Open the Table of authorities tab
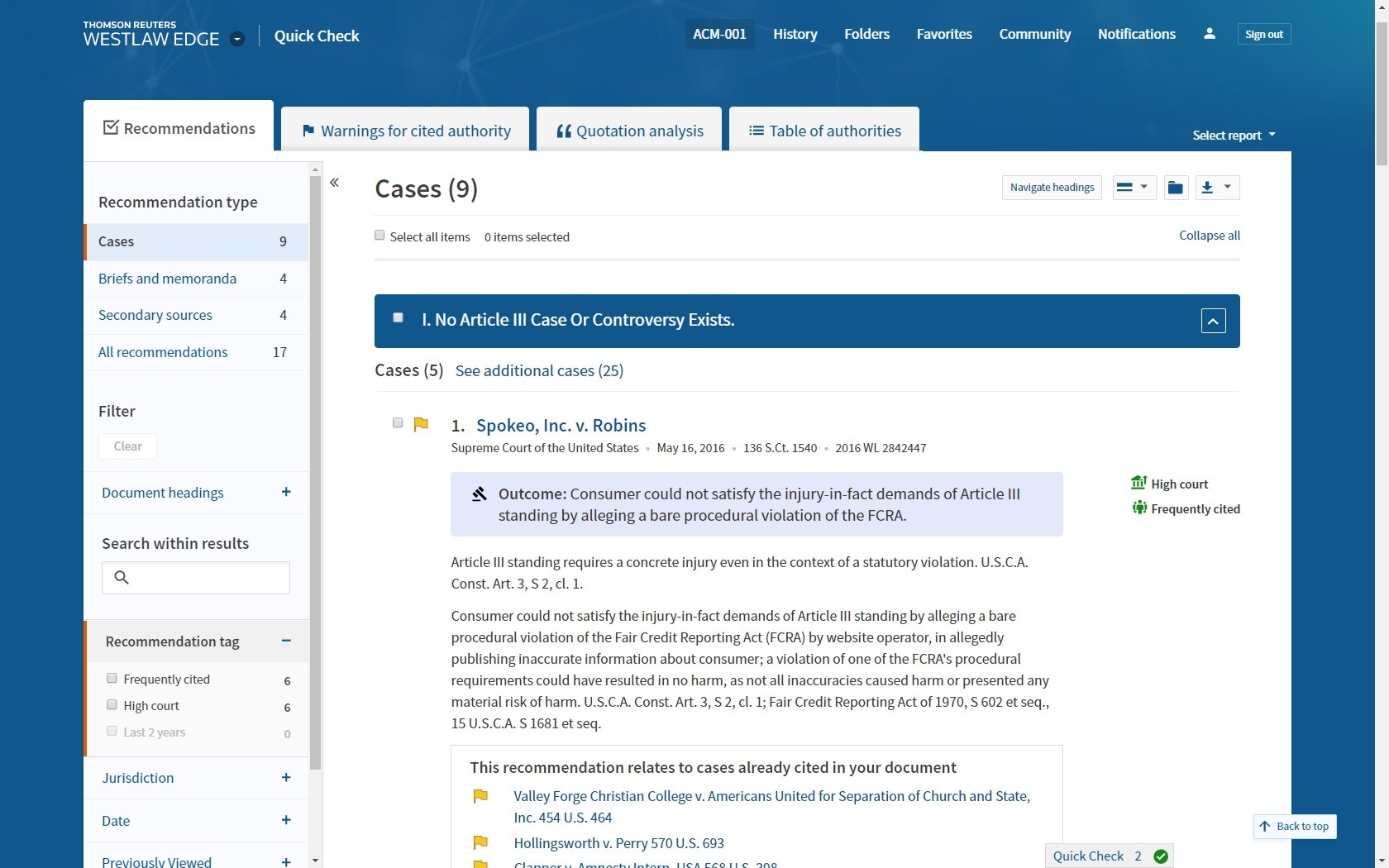1389x868 pixels. tap(824, 131)
